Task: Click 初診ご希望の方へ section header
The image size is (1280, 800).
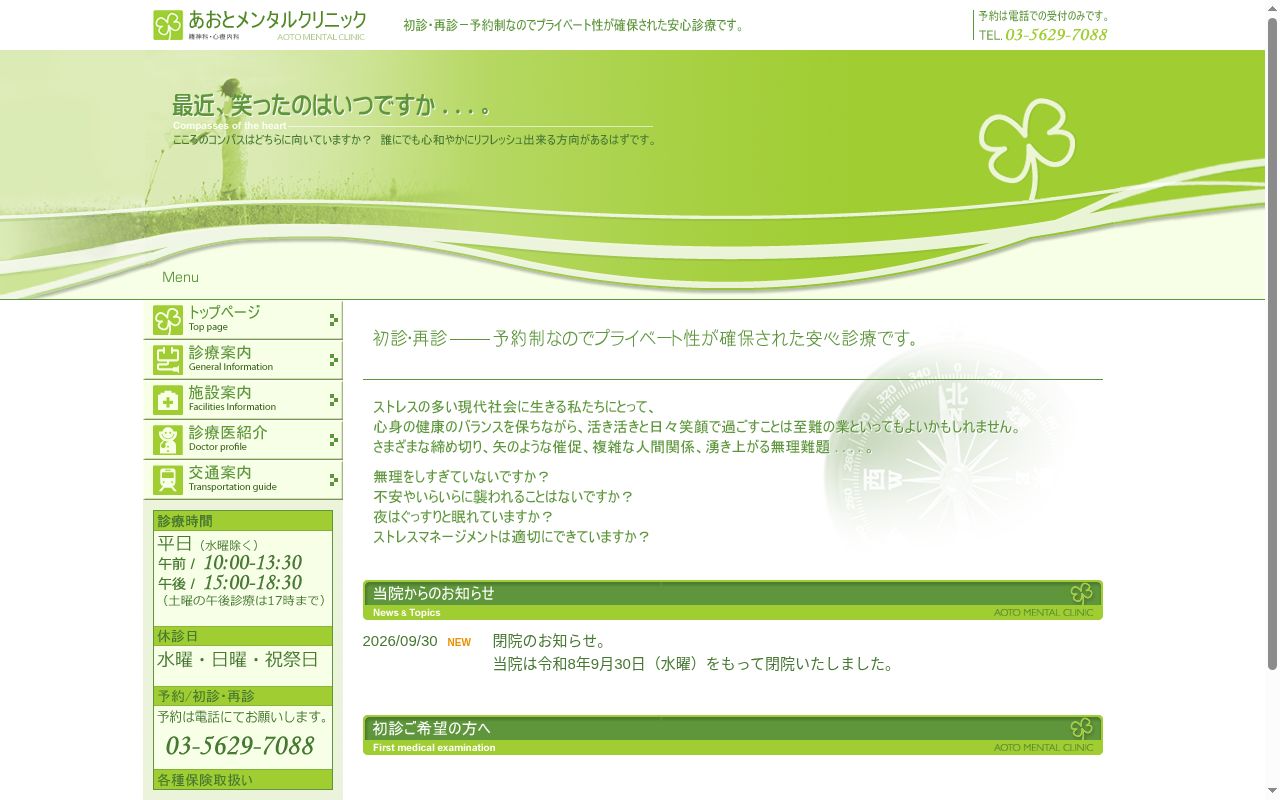Action: [733, 735]
